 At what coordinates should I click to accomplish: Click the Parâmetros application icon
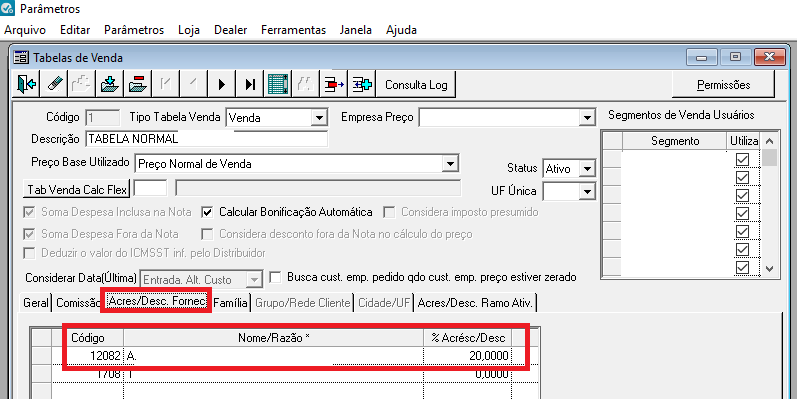(8, 9)
